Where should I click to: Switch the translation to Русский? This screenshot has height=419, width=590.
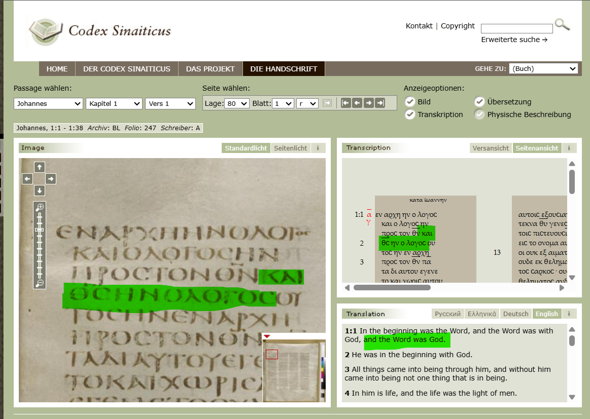pos(448,314)
